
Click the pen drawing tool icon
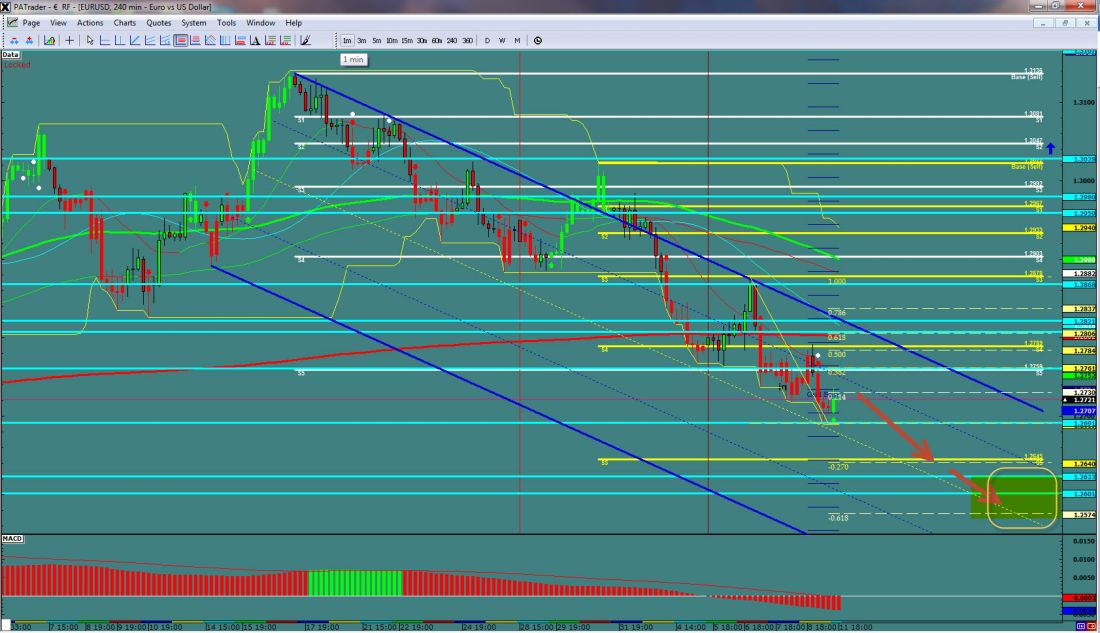click(306, 41)
